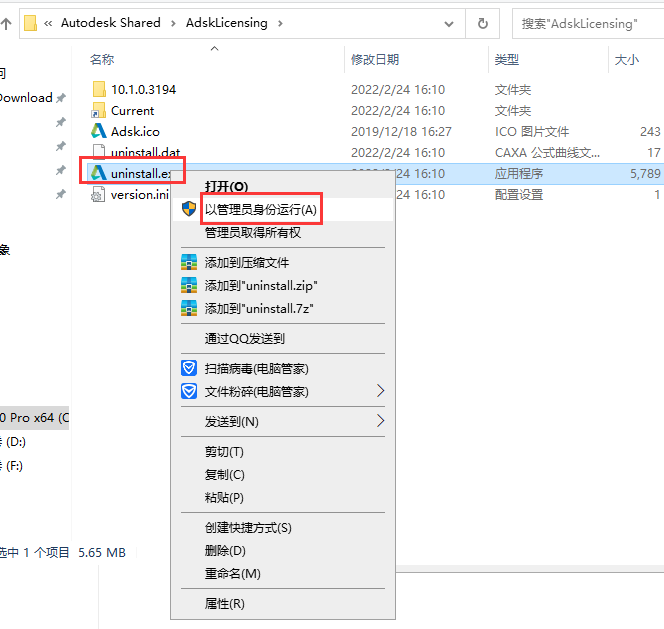Click 2019/12/18 16:27 date cell
Image resolution: width=664 pixels, height=629 pixels.
pyautogui.click(x=401, y=132)
